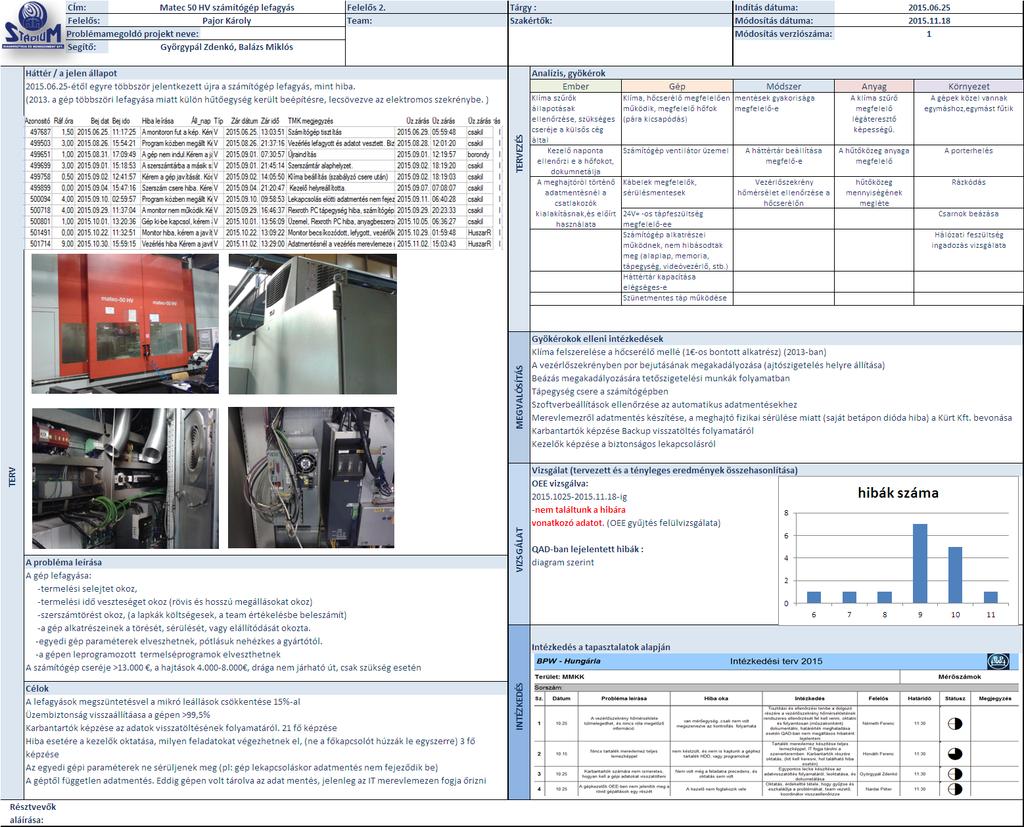1024x827 pixels.
Task: Click the vertical 'VIZSGÁLAT' side label
Action: (x=520, y=549)
